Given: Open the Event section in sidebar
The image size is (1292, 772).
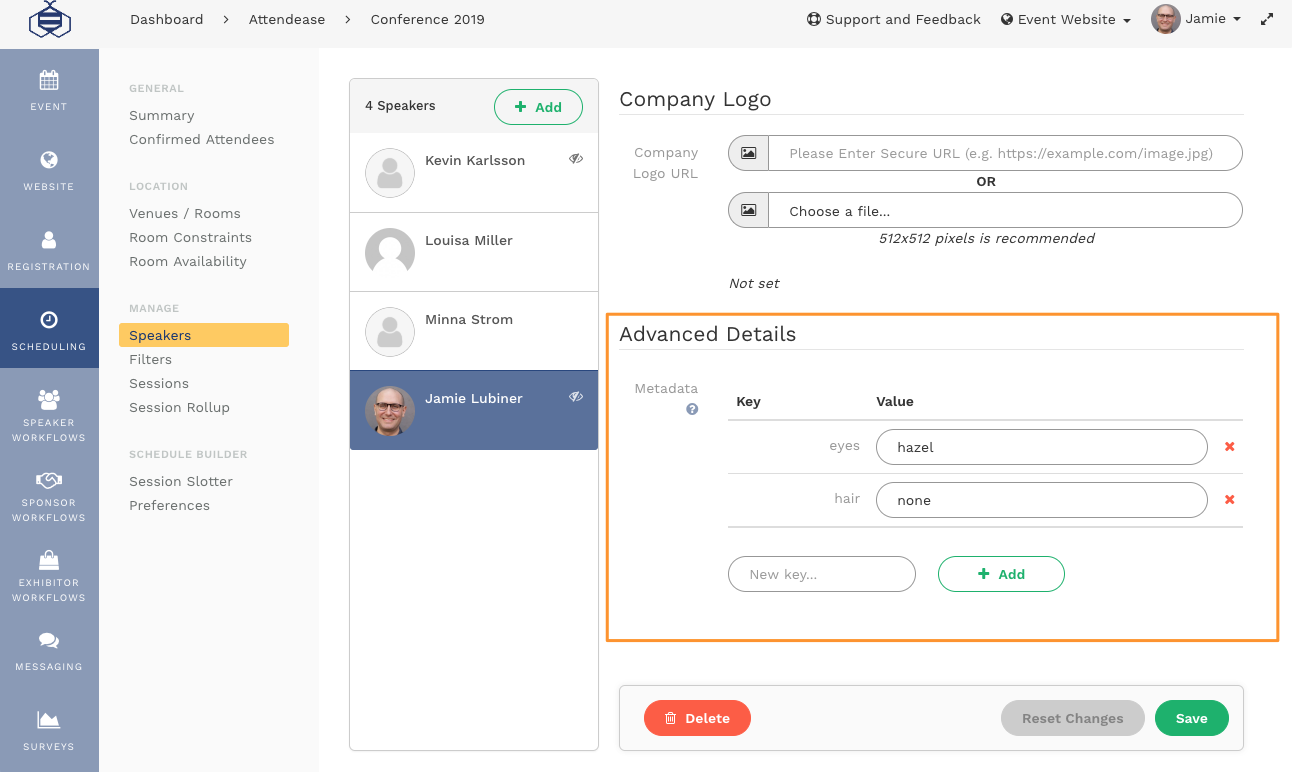Looking at the screenshot, I should coord(49,89).
